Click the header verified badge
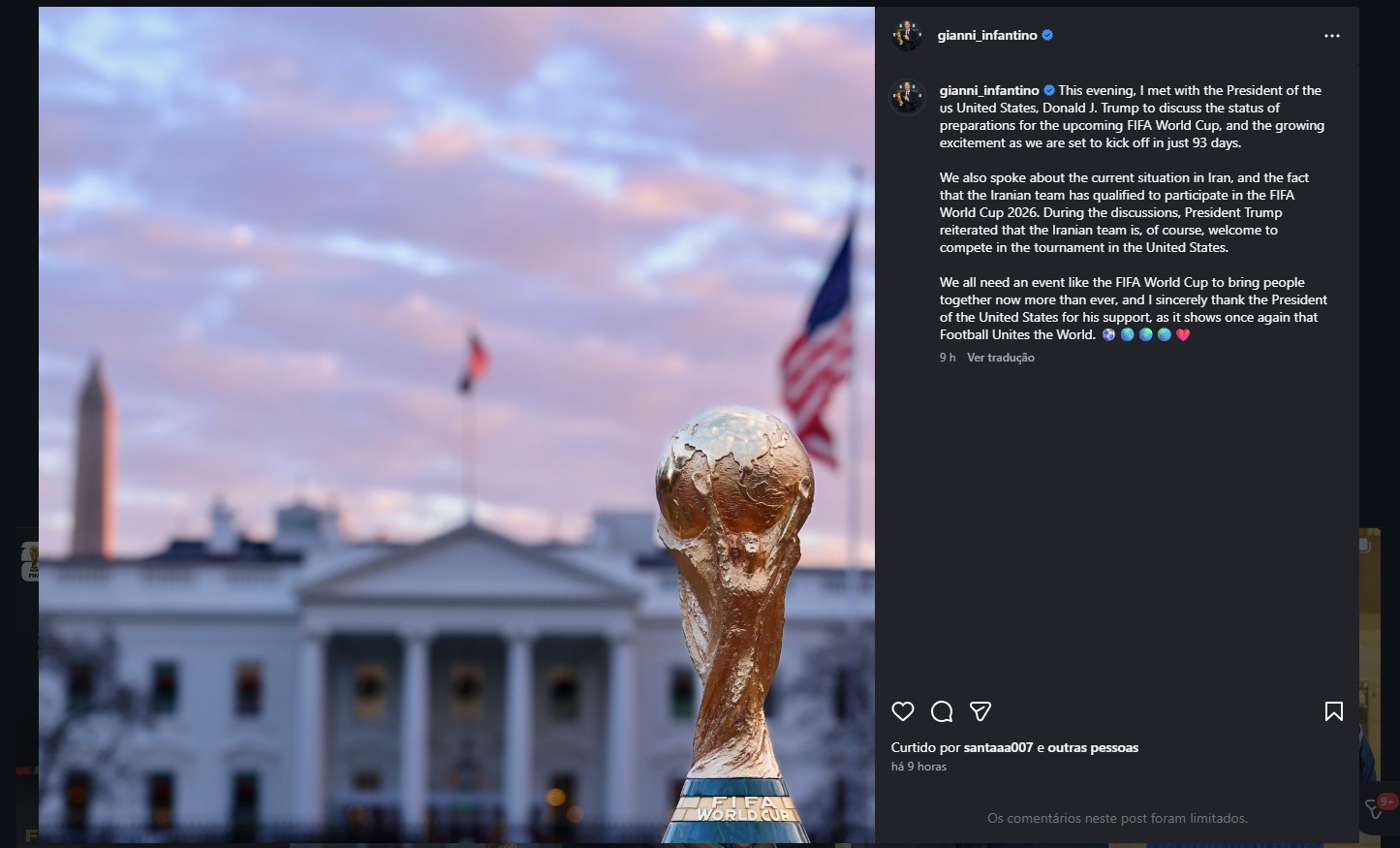 (1047, 35)
